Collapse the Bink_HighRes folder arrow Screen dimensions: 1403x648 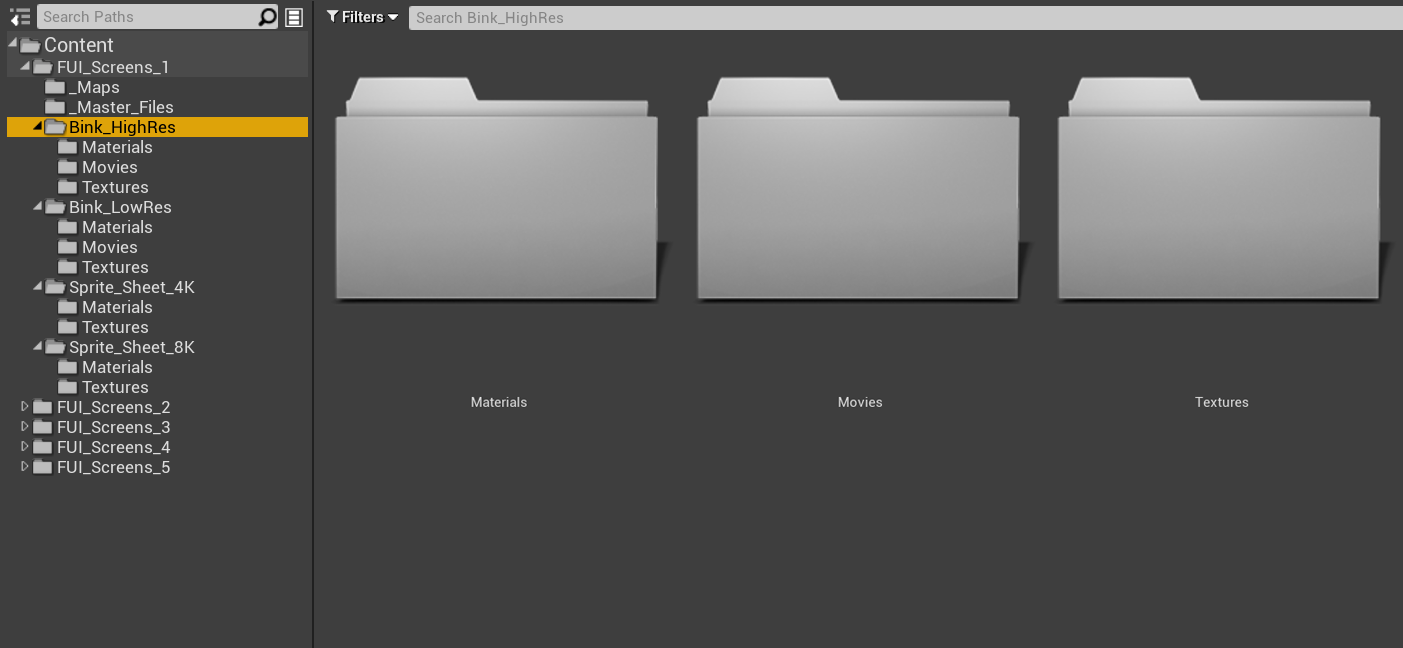[38, 127]
